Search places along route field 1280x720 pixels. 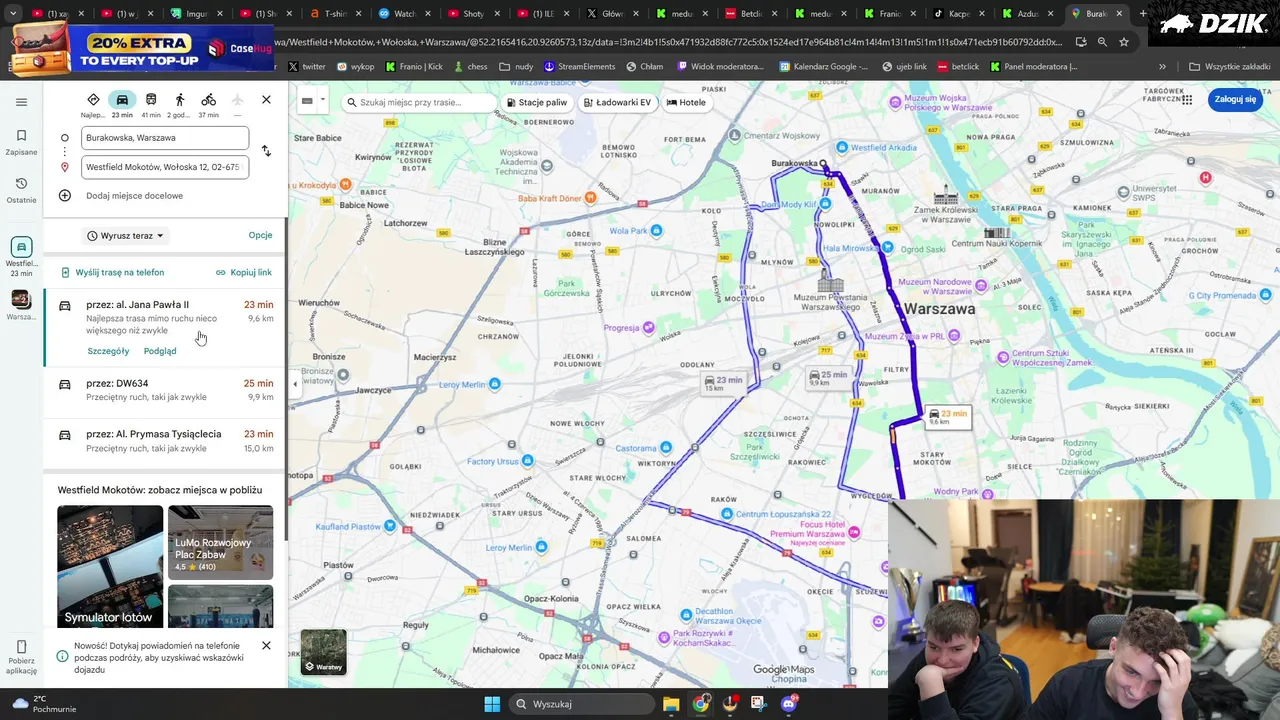tap(420, 102)
